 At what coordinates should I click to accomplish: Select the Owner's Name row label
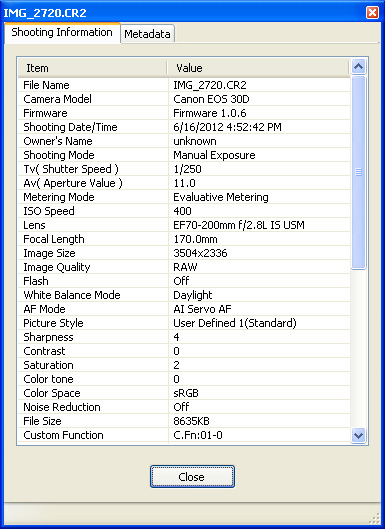(x=58, y=141)
